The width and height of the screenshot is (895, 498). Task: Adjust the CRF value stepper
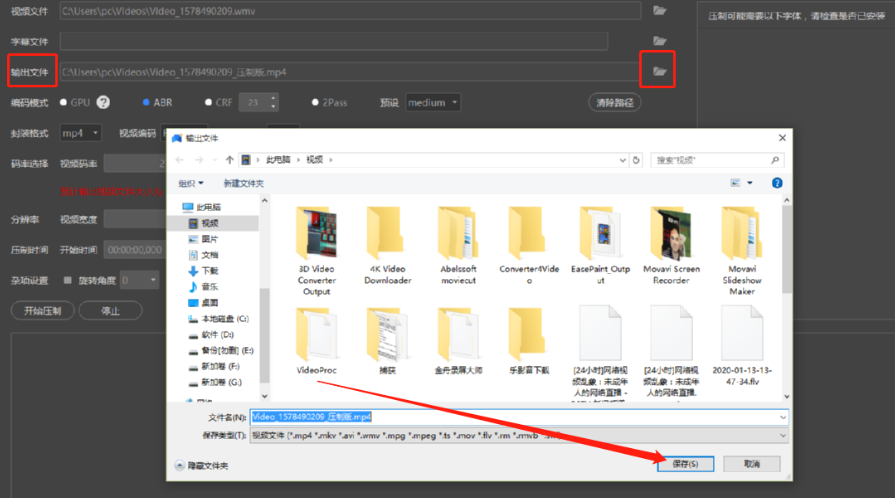click(x=273, y=102)
